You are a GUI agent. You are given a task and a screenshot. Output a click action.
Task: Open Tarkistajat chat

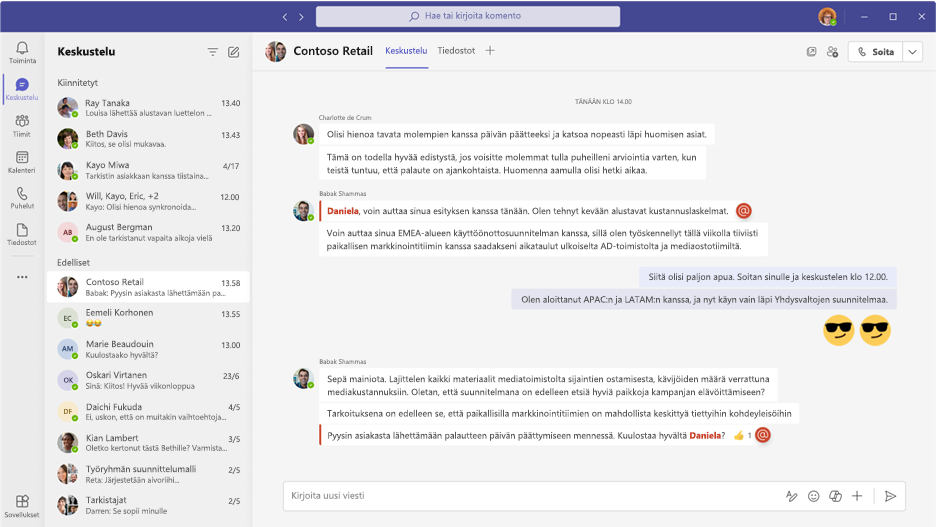[x=148, y=505]
